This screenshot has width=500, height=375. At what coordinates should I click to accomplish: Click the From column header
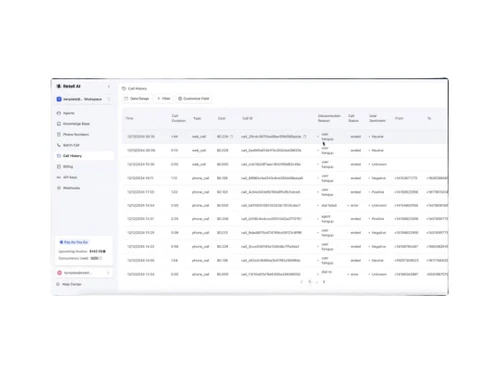(399, 118)
